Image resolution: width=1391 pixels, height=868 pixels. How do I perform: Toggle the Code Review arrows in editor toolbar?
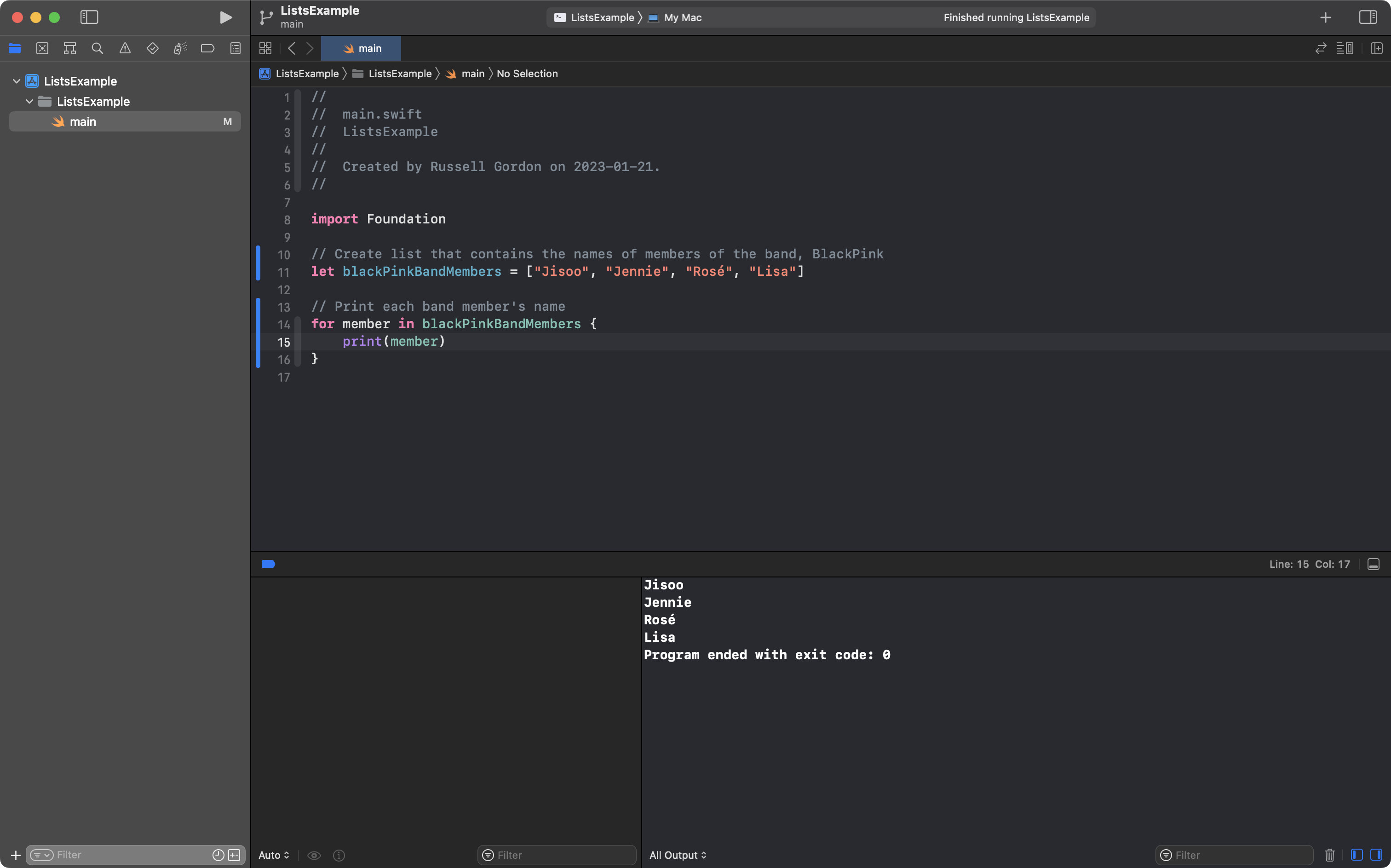(x=1320, y=48)
